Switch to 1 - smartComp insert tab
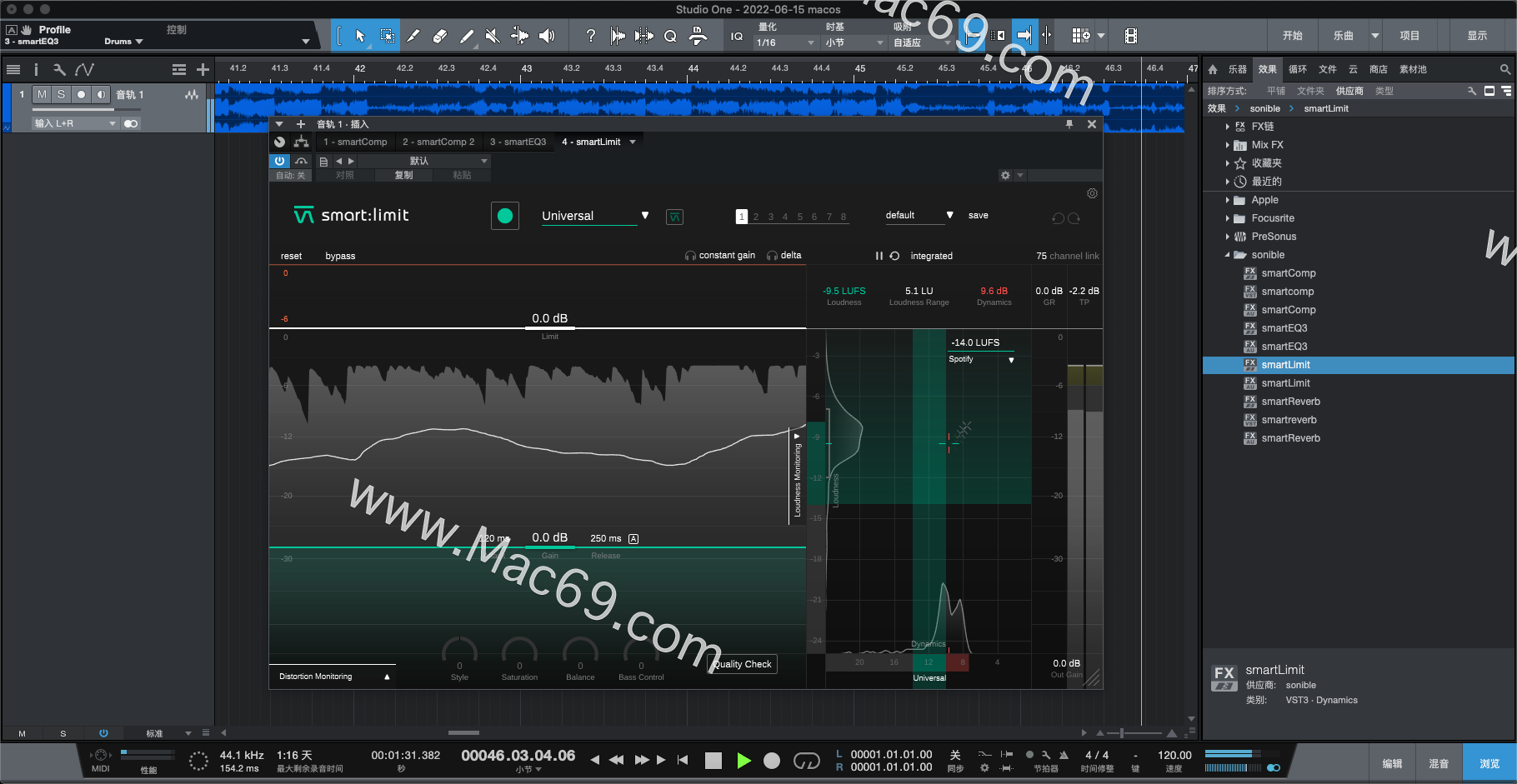This screenshot has height=784, width=1517. [x=356, y=142]
